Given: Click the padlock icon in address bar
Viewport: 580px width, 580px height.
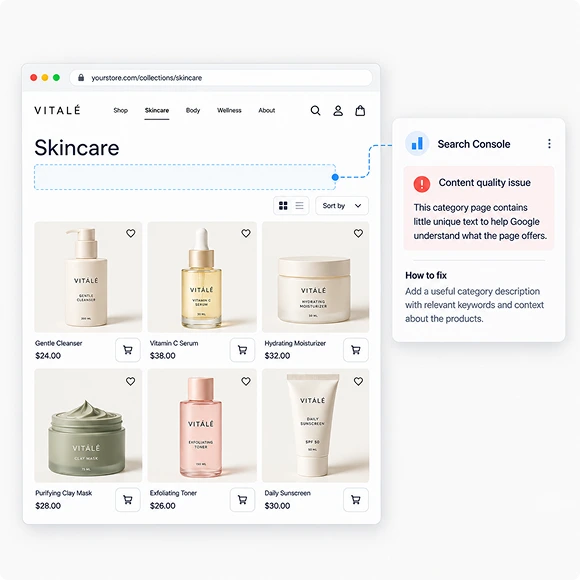Looking at the screenshot, I should coord(81,78).
